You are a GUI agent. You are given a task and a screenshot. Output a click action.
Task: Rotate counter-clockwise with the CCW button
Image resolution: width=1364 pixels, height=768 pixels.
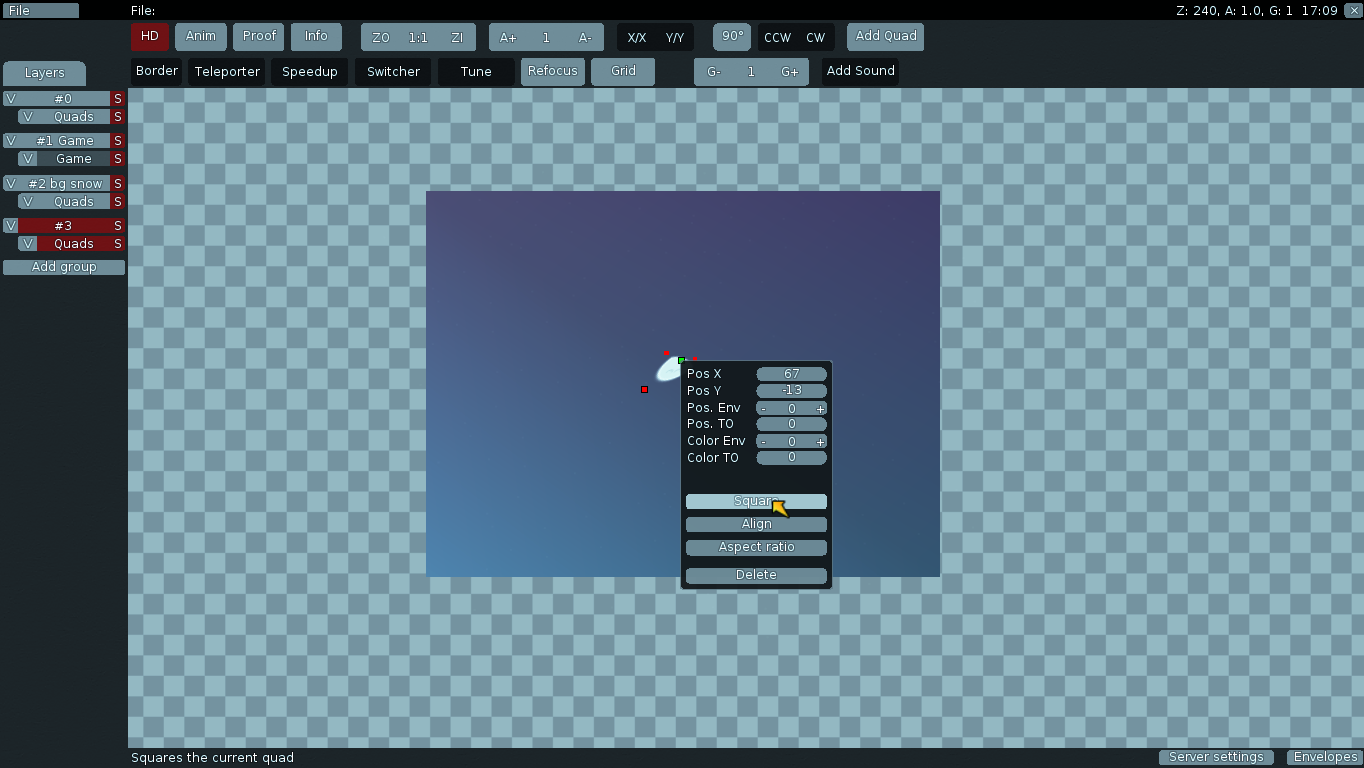pos(777,38)
